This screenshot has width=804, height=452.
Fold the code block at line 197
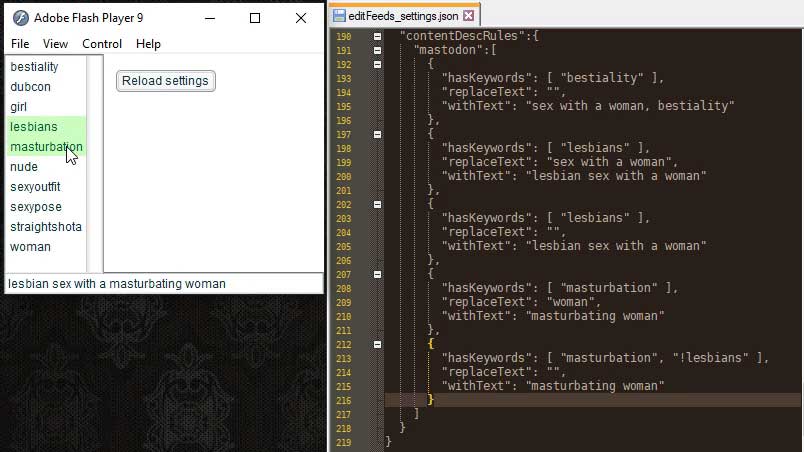coord(377,133)
